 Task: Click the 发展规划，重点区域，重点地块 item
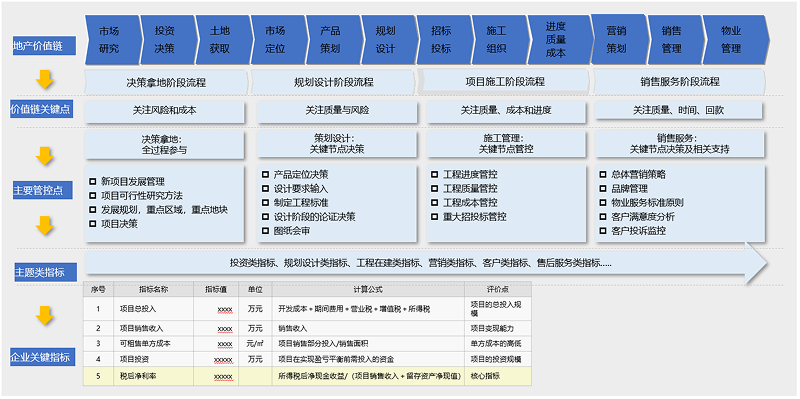tap(164, 210)
